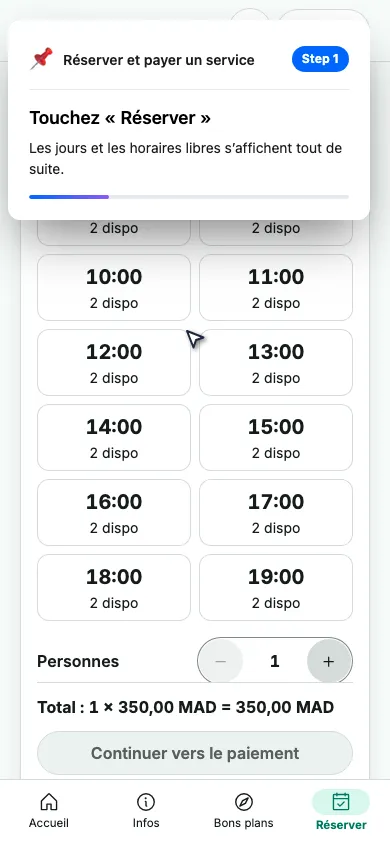Decrease Personnes with minus button
The image size is (390, 844).
221,661
